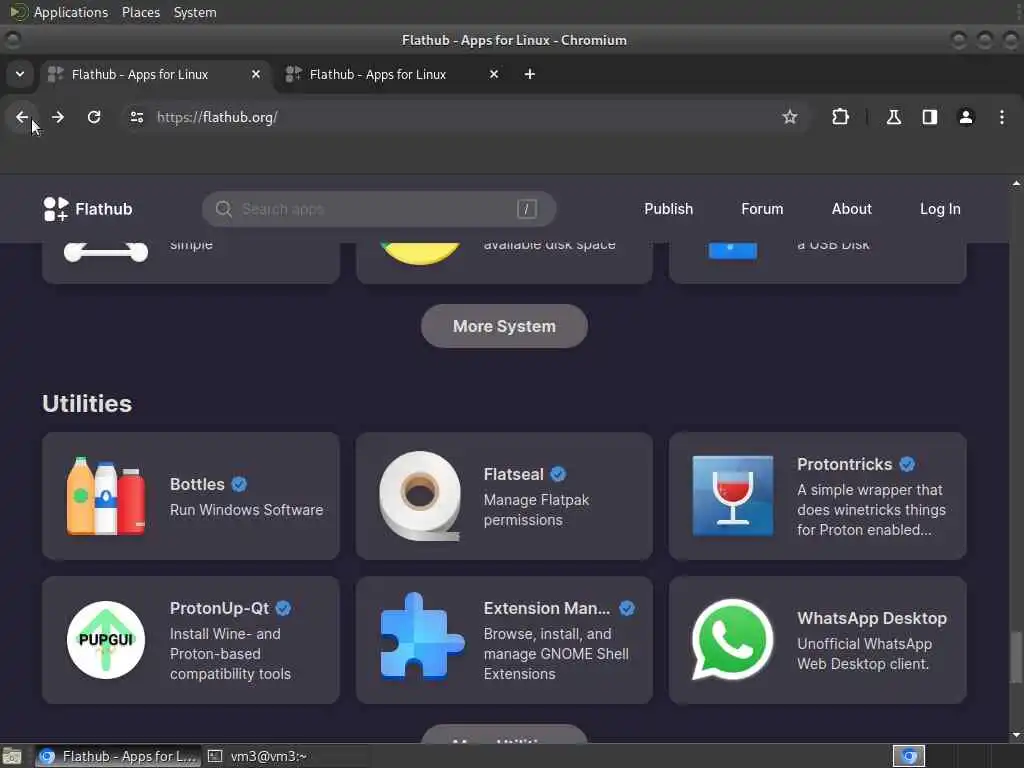
Task: Open Chromium three-dot menu
Action: 1002,117
